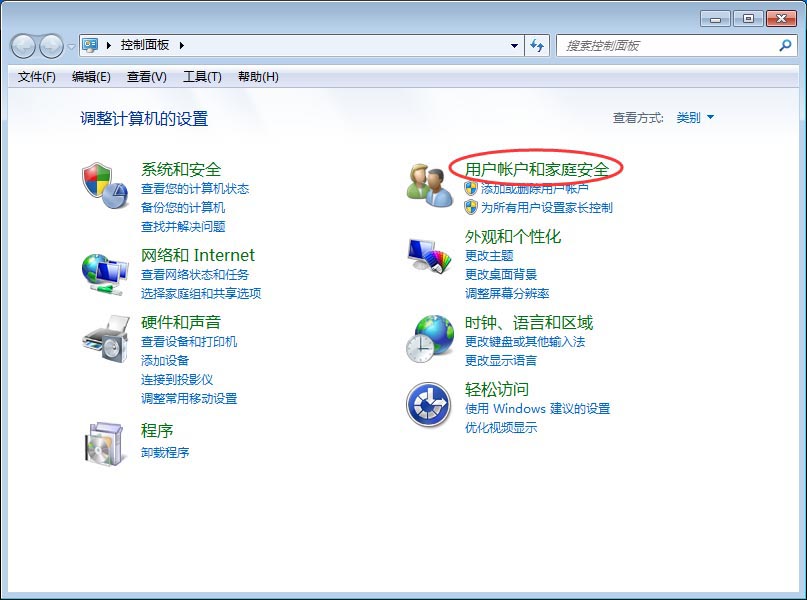Image resolution: width=807 pixels, height=600 pixels.
Task: Click the 卸载程序 link
Action: tap(165, 452)
